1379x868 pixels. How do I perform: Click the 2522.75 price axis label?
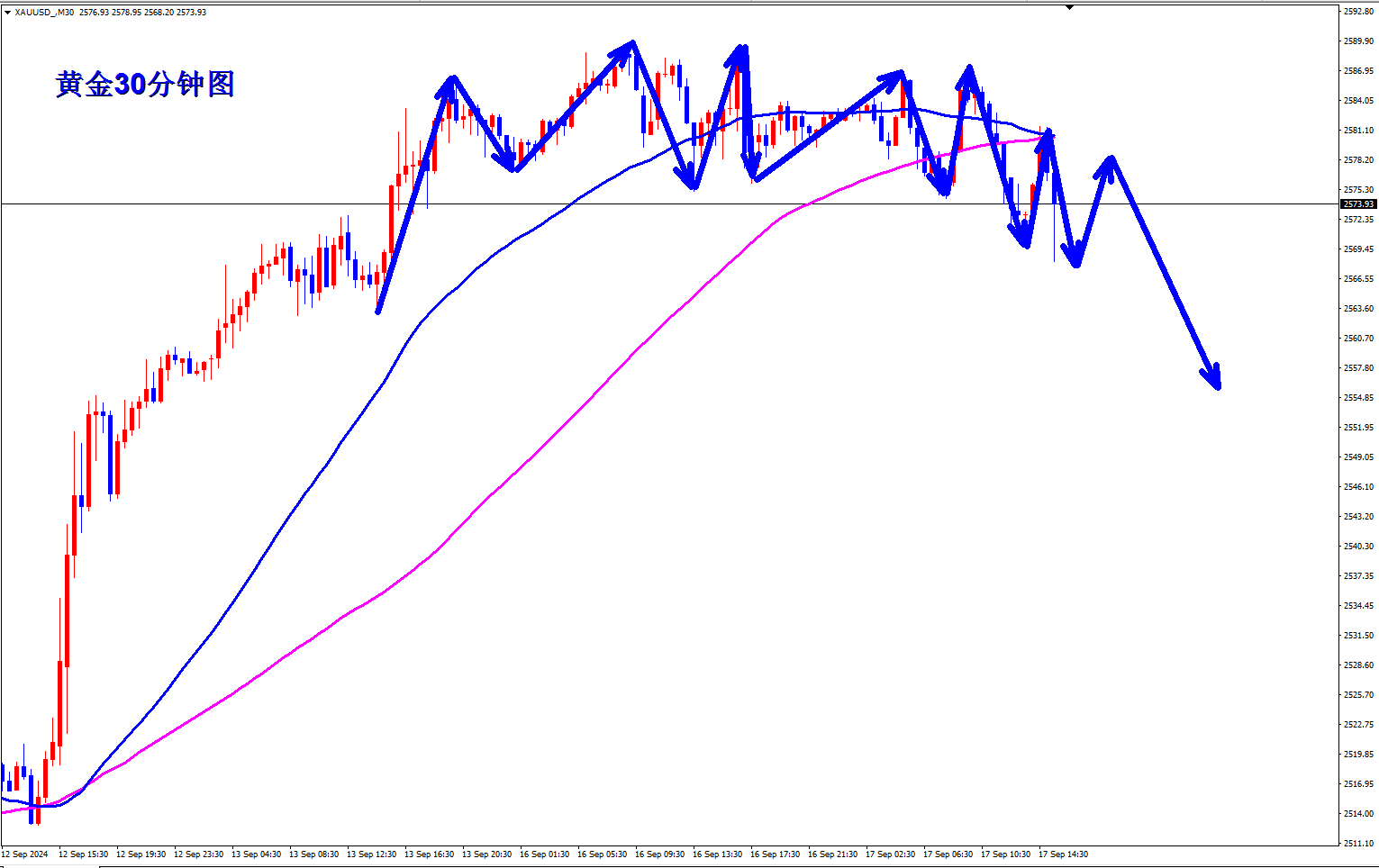point(1359,725)
